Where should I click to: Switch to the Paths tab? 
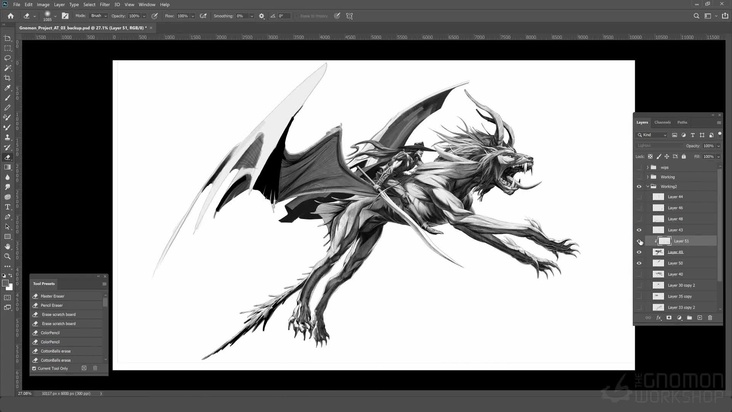pyautogui.click(x=682, y=122)
